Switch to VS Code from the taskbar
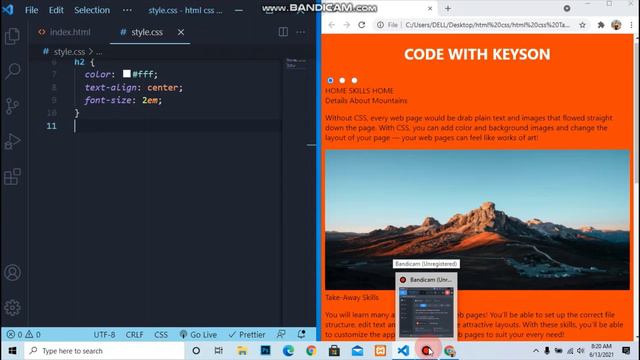The height and width of the screenshot is (360, 640). [403, 351]
